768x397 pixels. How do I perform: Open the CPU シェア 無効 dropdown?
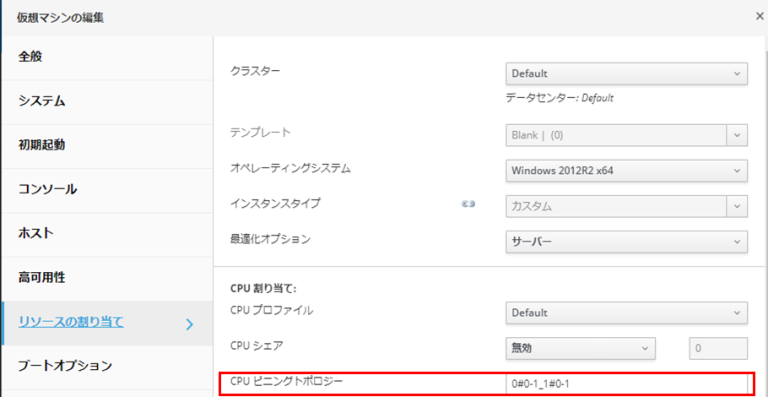click(580, 348)
